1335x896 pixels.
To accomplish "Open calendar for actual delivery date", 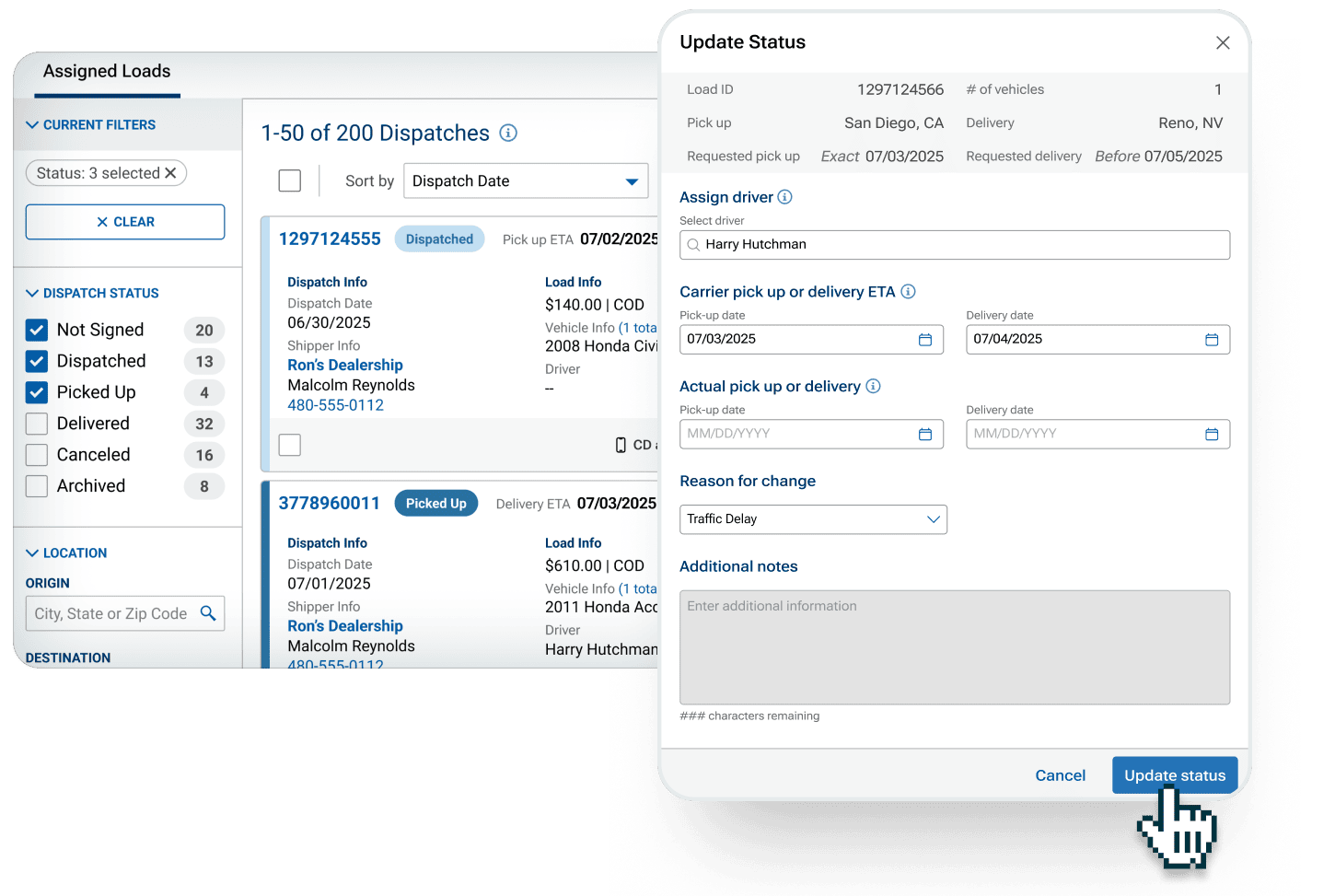I will tap(1211, 435).
